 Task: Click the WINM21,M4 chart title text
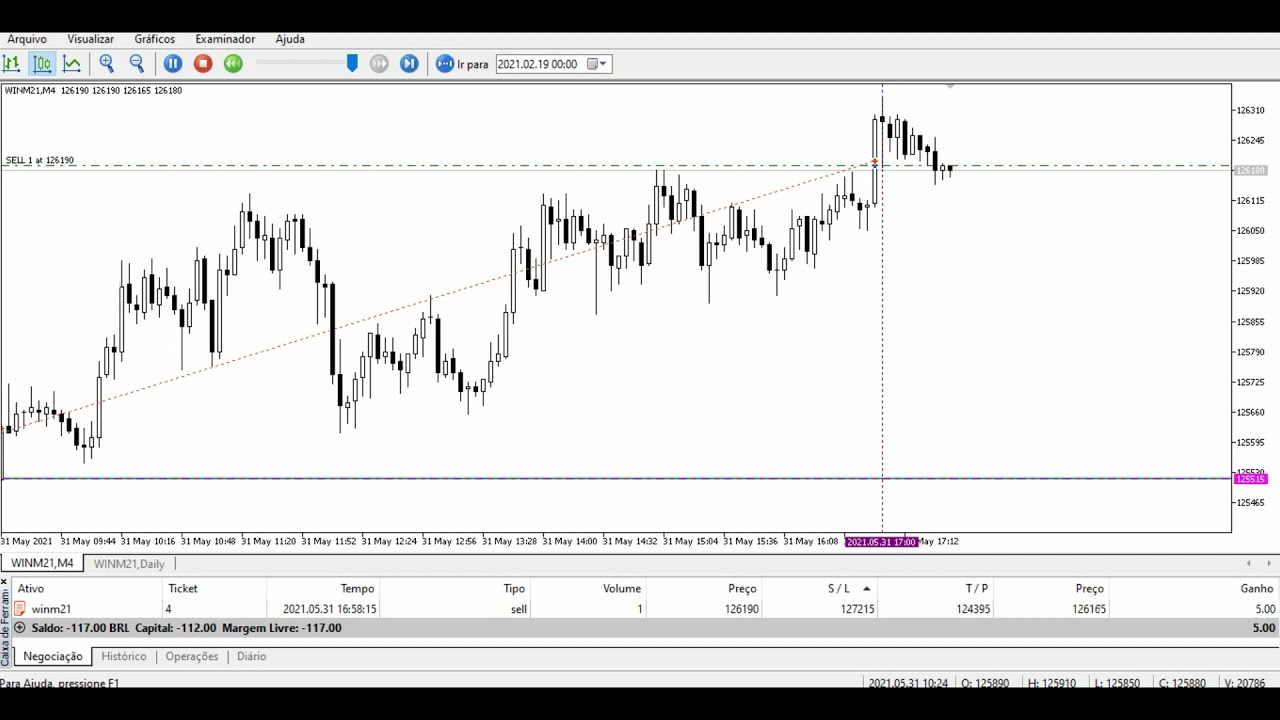click(30, 90)
